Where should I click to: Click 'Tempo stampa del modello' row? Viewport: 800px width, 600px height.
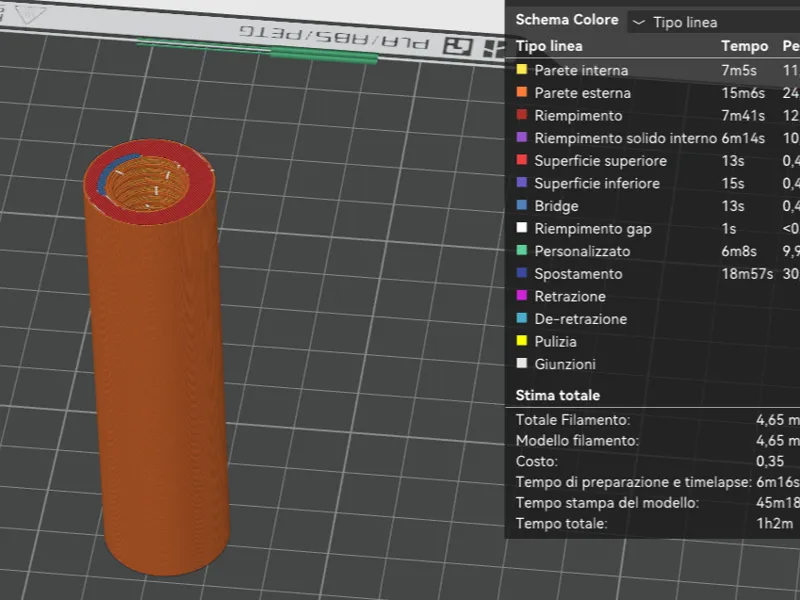658,503
